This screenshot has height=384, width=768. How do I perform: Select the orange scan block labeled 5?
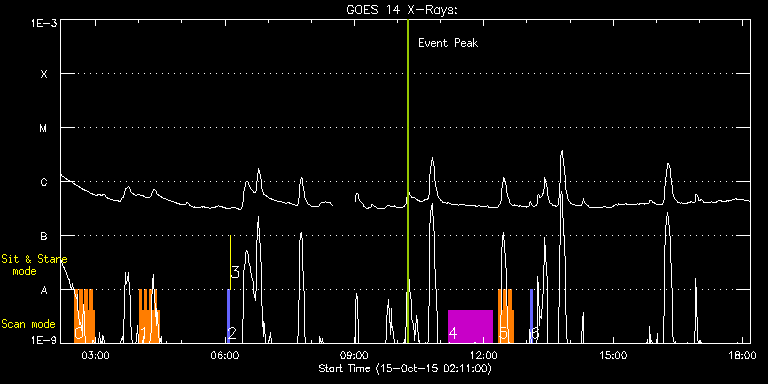point(506,316)
